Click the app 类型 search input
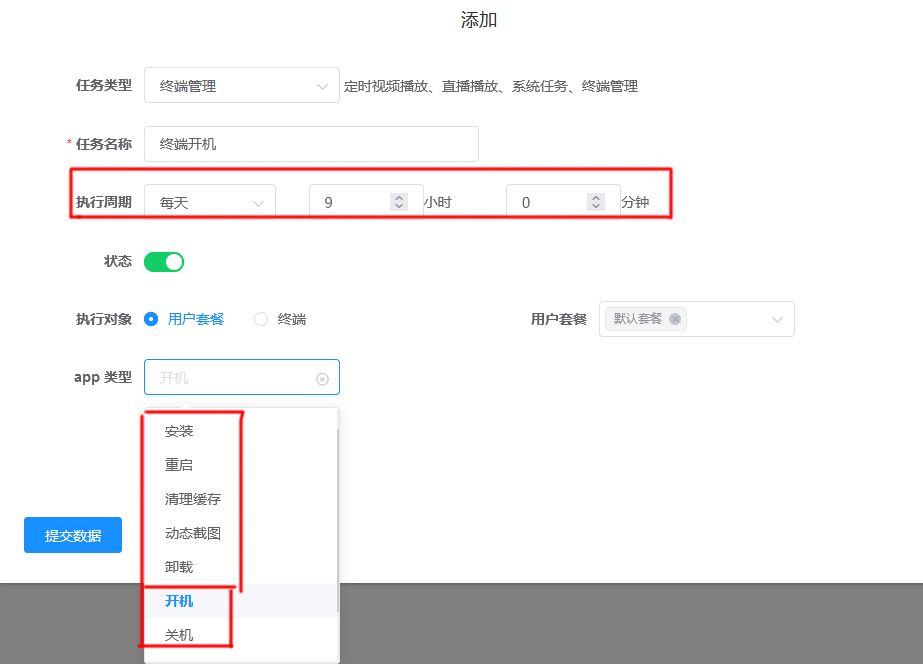923x664 pixels. click(x=232, y=378)
